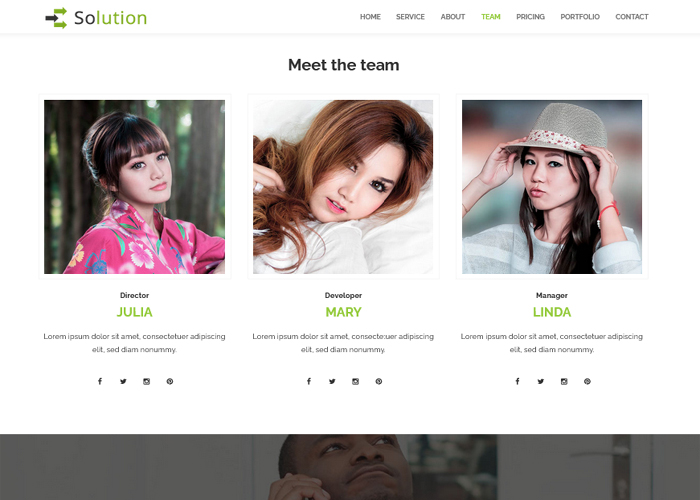
Task: Open Mary's Facebook icon
Action: (309, 381)
